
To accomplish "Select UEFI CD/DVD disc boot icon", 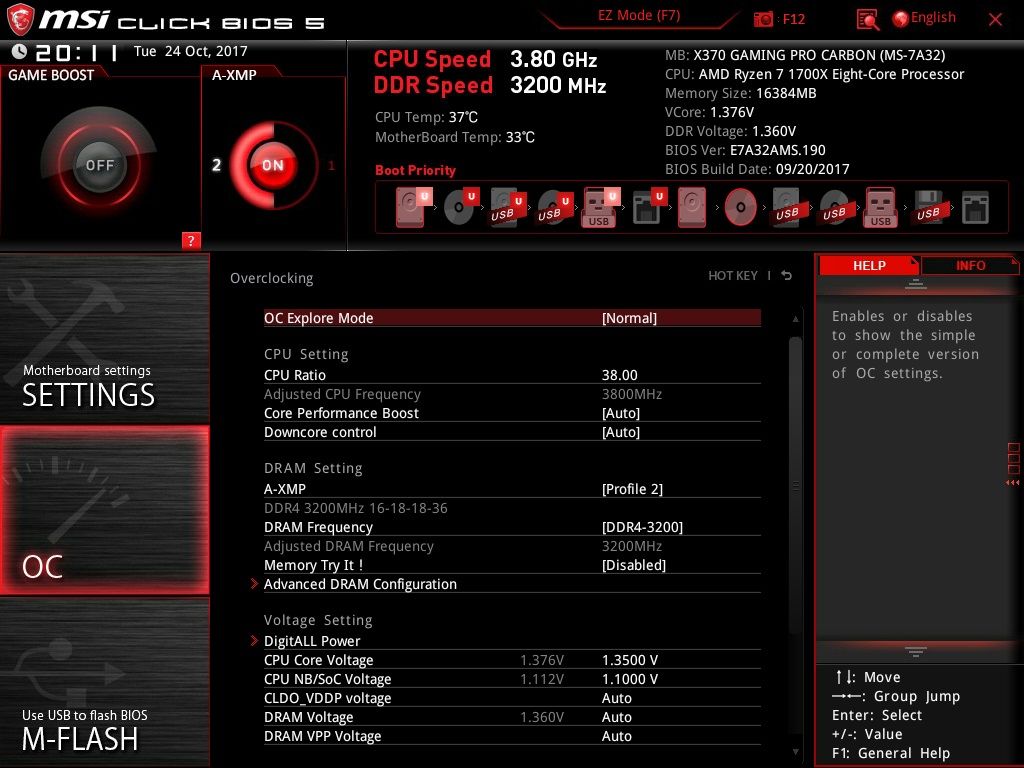I will [460, 207].
